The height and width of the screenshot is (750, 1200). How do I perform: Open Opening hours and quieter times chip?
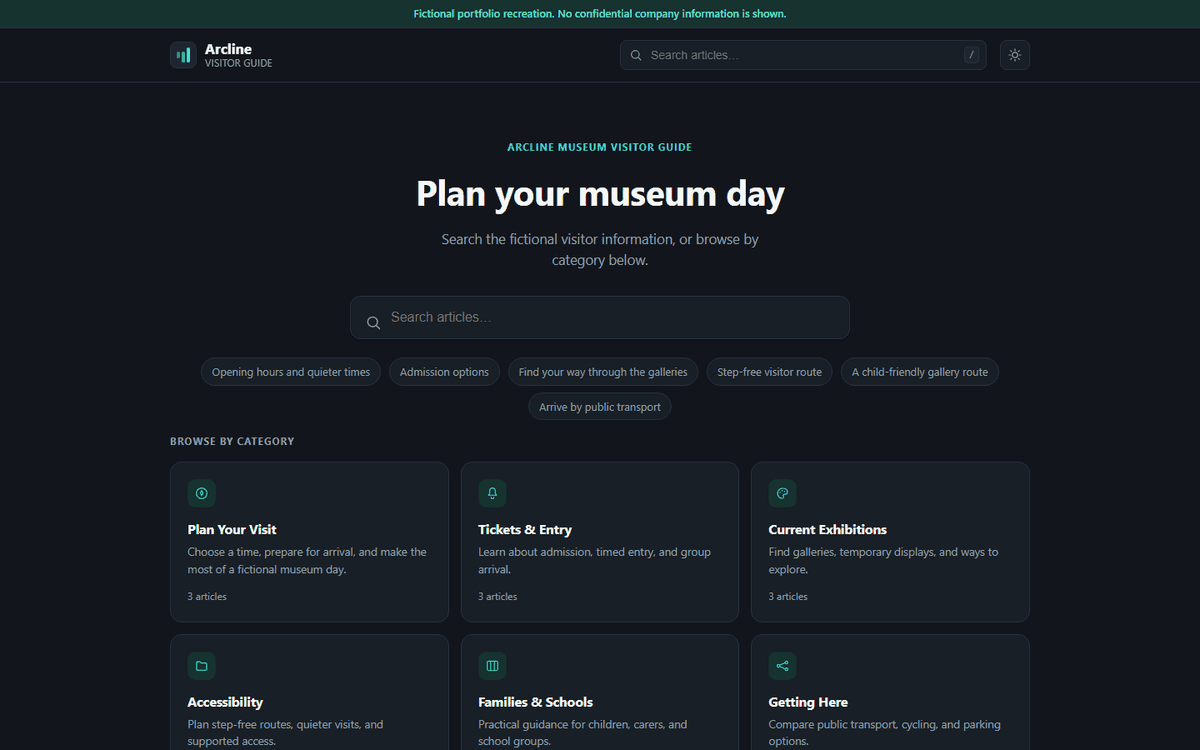[291, 372]
